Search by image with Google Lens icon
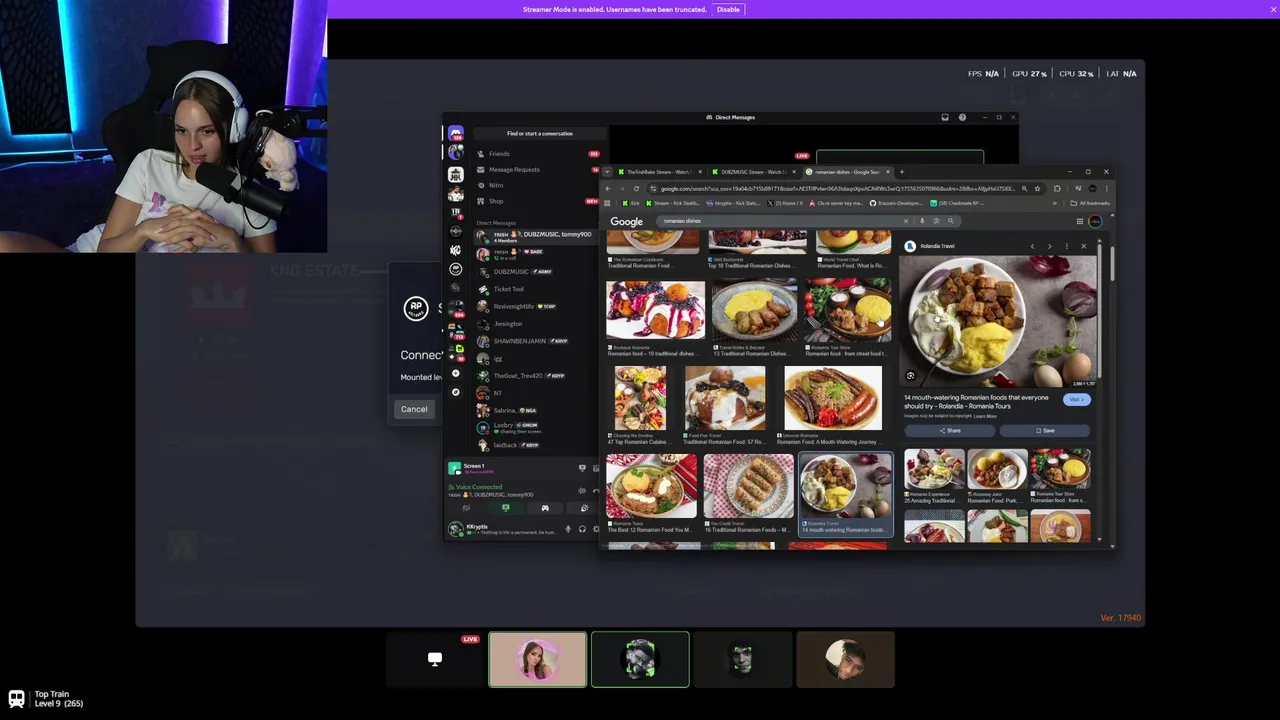This screenshot has width=1280, height=720. pos(936,221)
